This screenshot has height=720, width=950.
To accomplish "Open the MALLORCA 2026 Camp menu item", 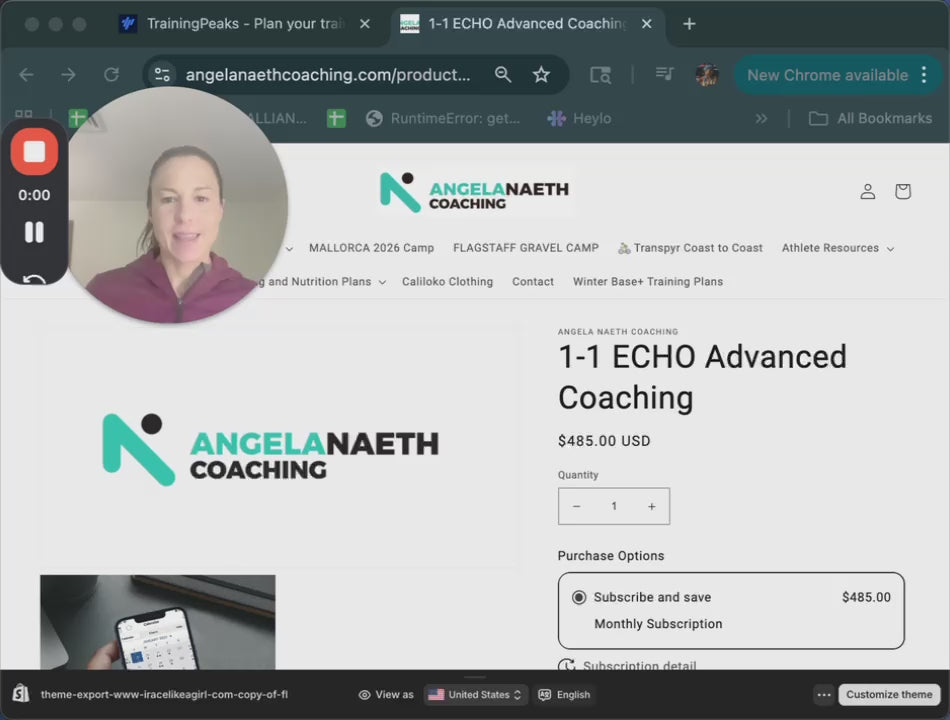I will (371, 248).
